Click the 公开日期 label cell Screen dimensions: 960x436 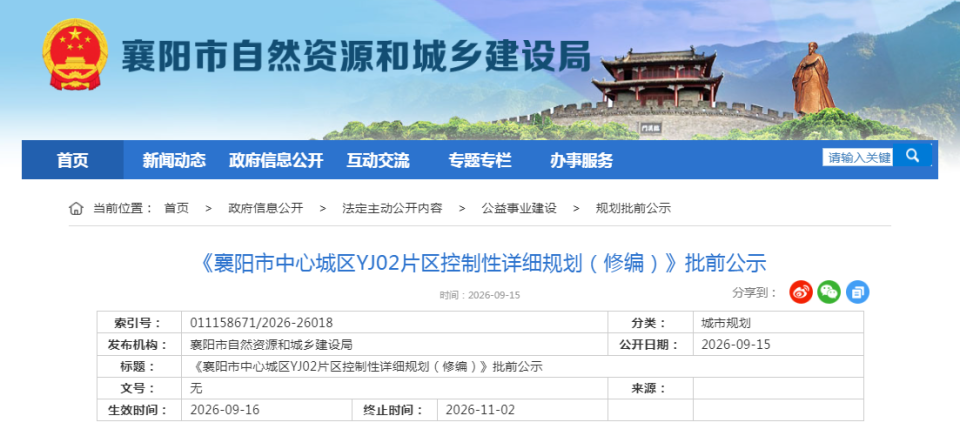(x=651, y=345)
